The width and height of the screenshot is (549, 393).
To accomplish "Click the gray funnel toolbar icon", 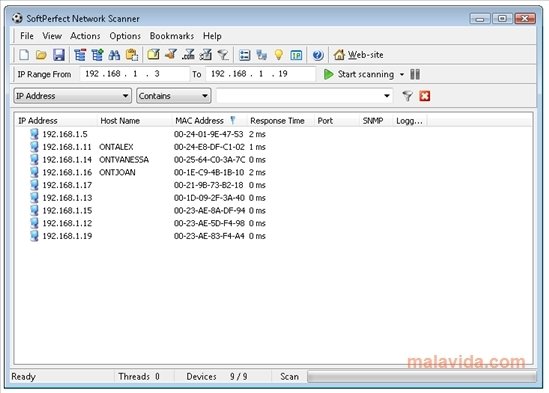I will 223,55.
